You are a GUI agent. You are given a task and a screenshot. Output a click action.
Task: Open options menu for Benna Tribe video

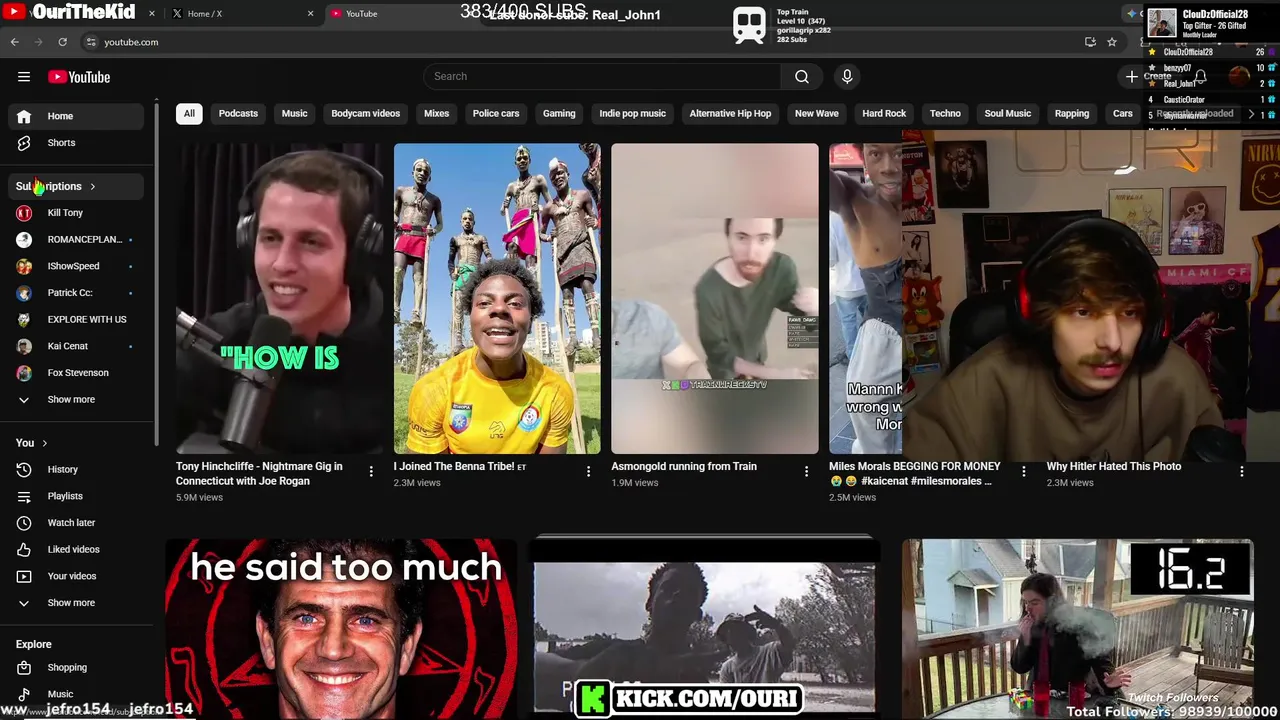click(x=588, y=471)
